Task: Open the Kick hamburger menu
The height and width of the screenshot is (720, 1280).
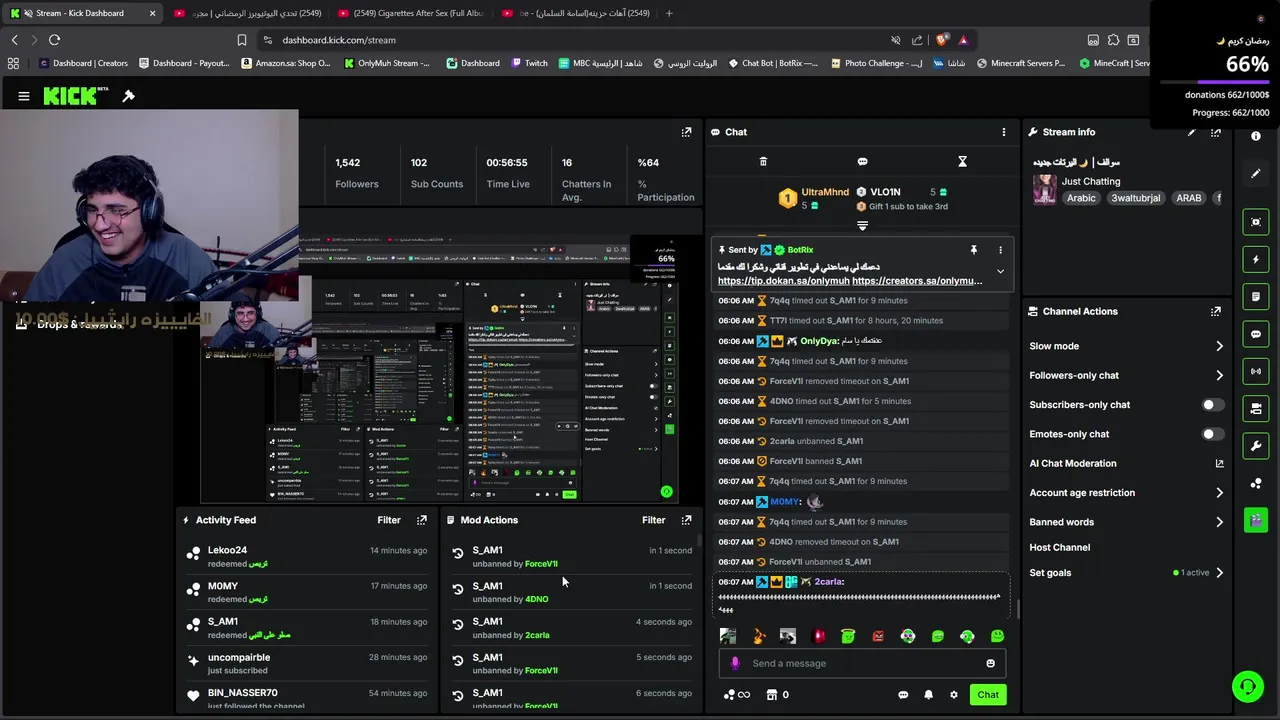Action: [x=23, y=96]
